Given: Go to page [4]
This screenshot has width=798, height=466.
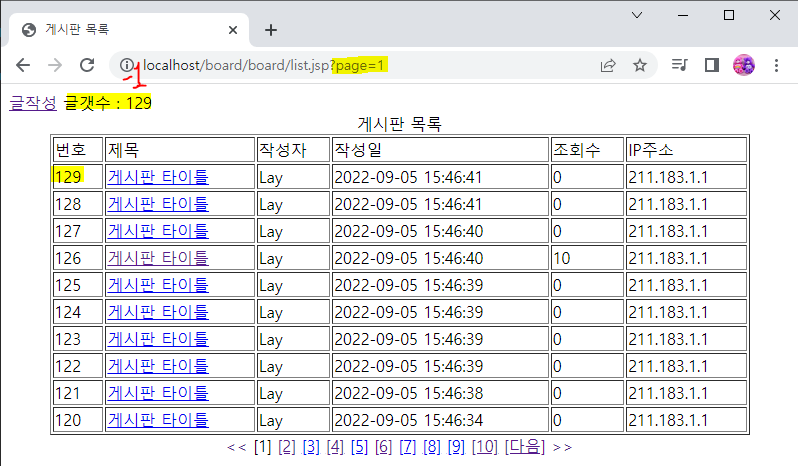Looking at the screenshot, I should 335,447.
